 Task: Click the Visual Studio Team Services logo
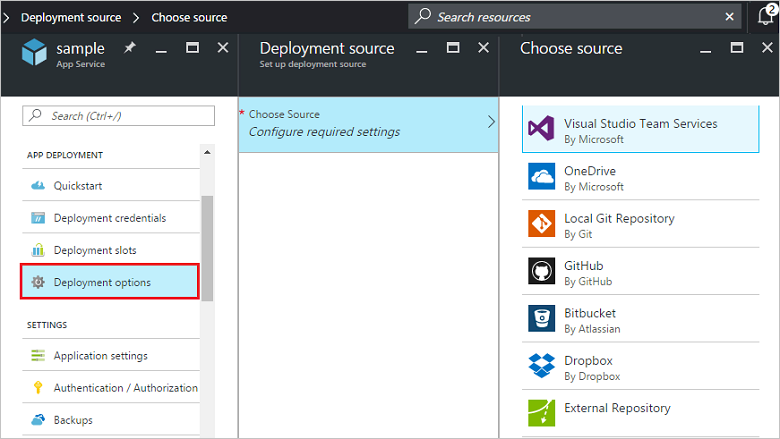coord(541,128)
